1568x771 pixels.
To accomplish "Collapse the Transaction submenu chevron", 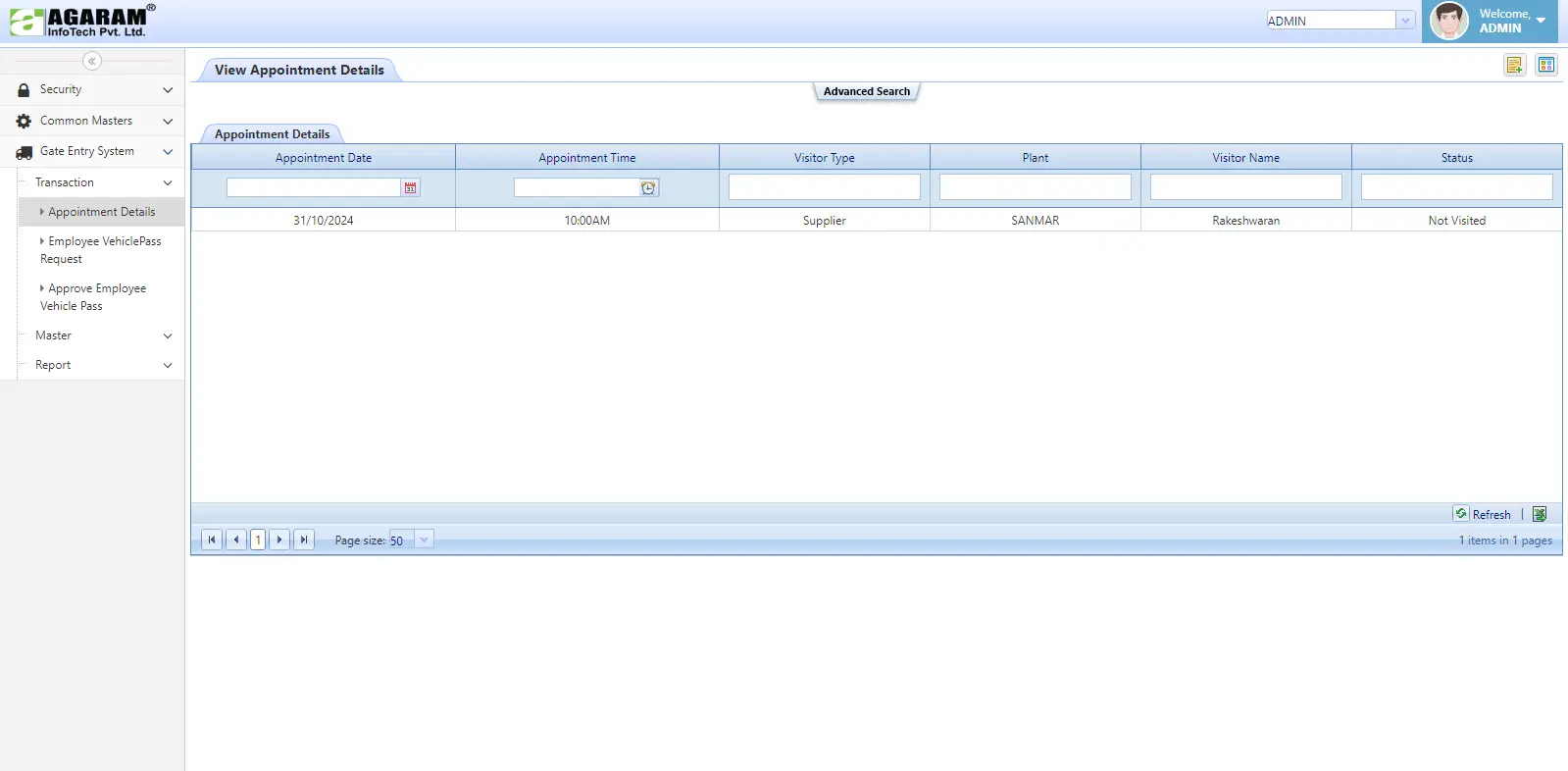I will [x=168, y=183].
